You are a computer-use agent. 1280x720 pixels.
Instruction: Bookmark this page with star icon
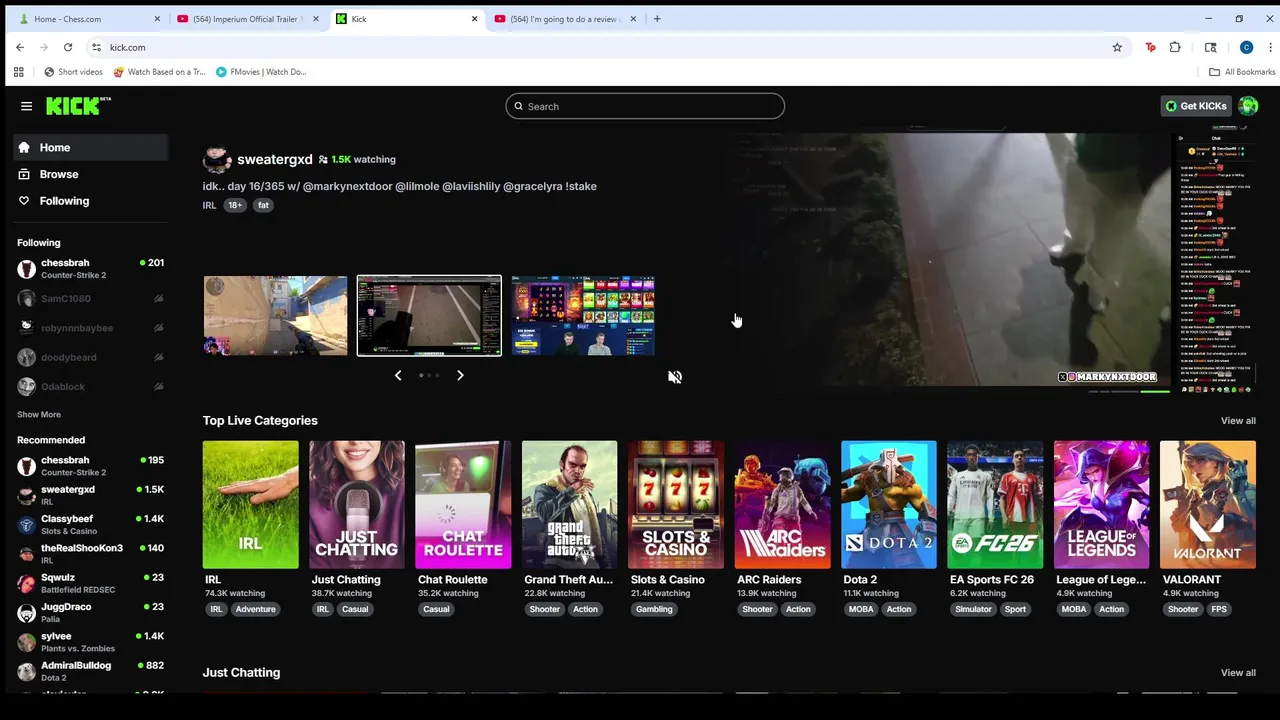[1117, 47]
